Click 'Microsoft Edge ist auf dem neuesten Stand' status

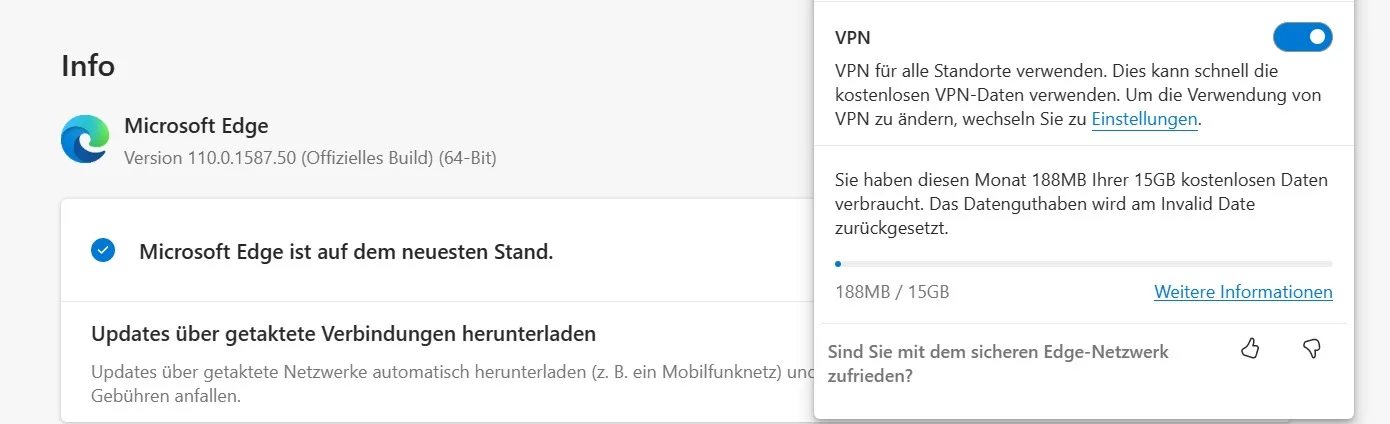pos(346,252)
